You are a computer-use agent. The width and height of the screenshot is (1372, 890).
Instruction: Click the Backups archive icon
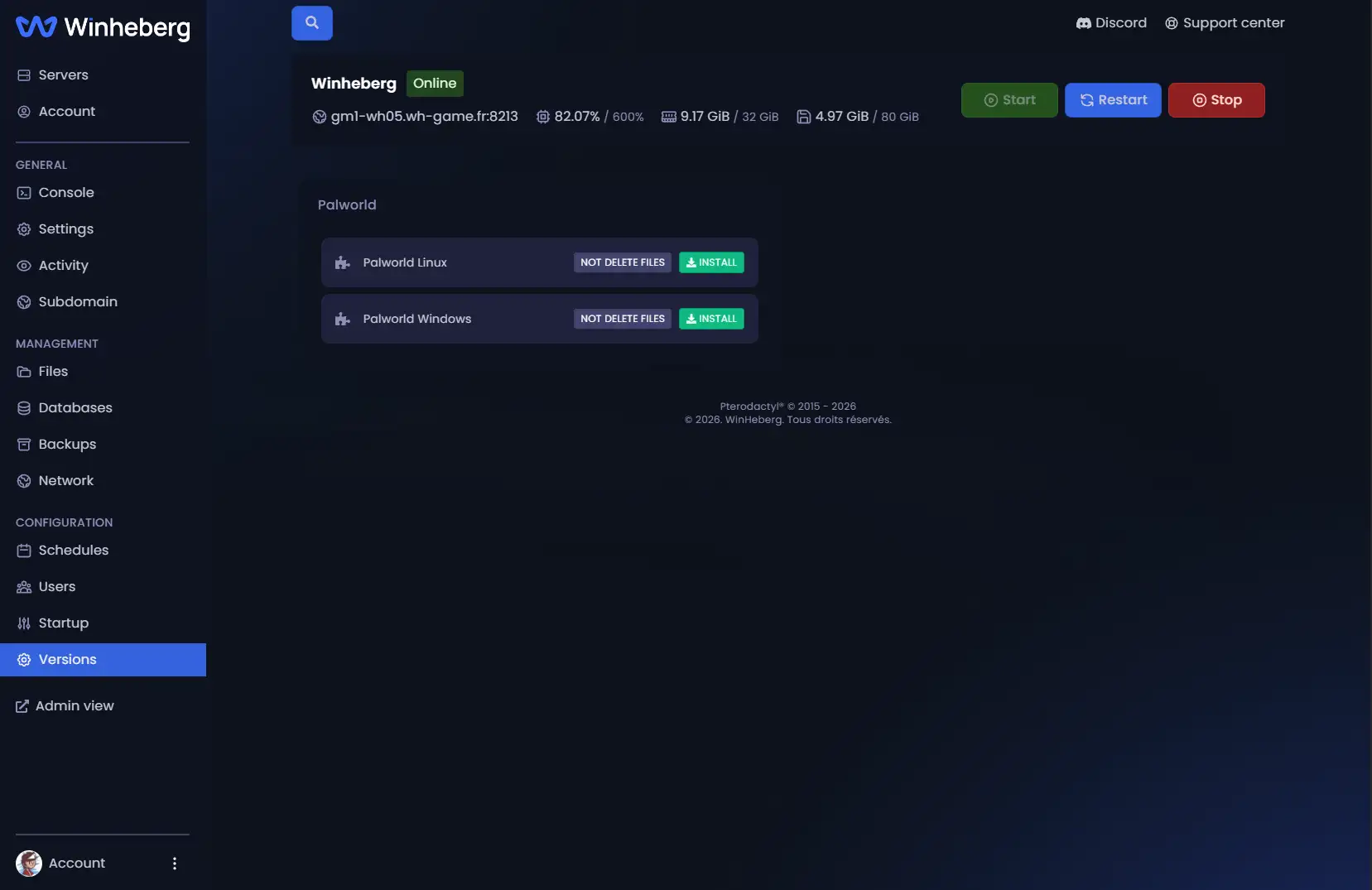tap(24, 445)
